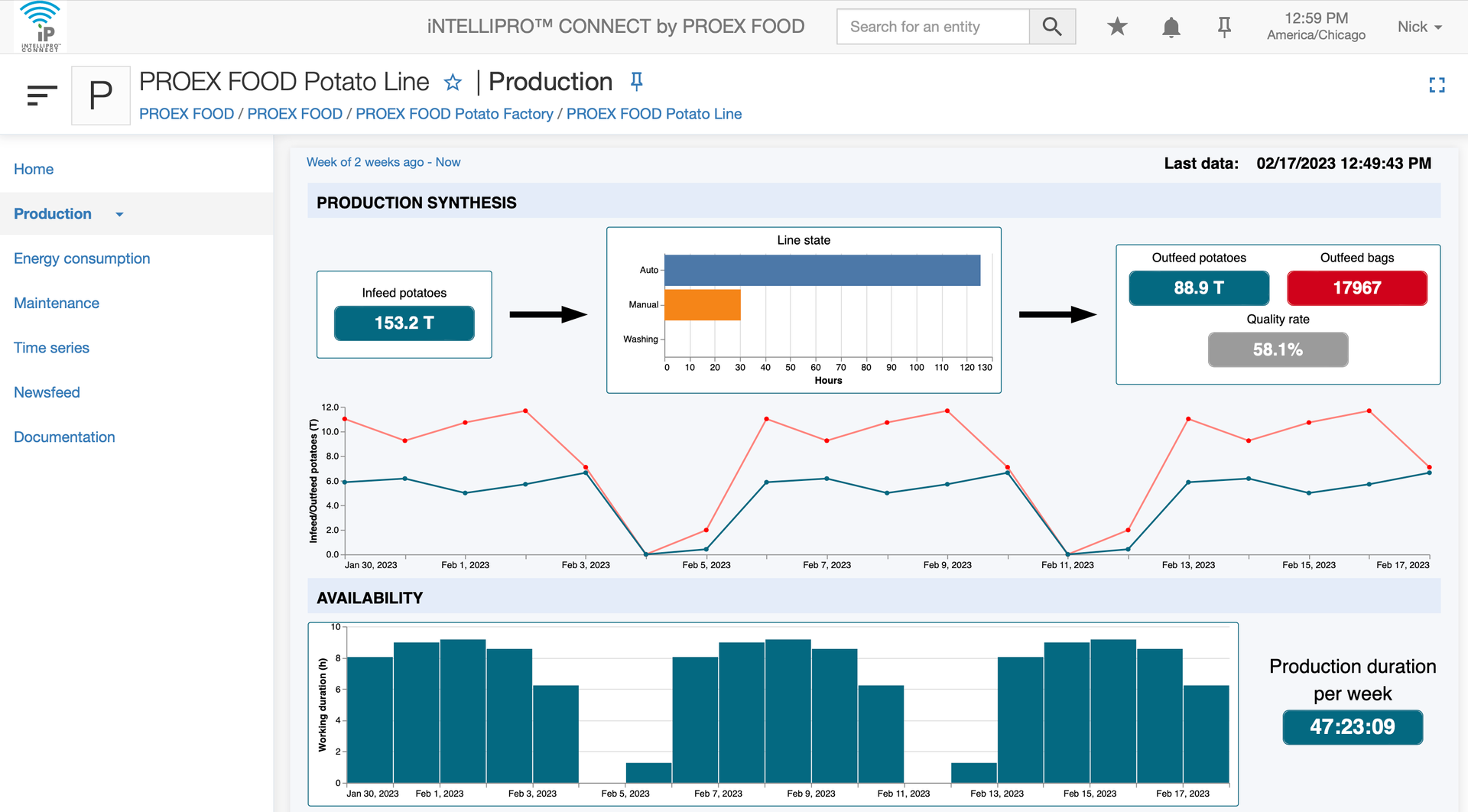Open the Maintenance menu item
Image resolution: width=1468 pixels, height=812 pixels.
tap(57, 303)
